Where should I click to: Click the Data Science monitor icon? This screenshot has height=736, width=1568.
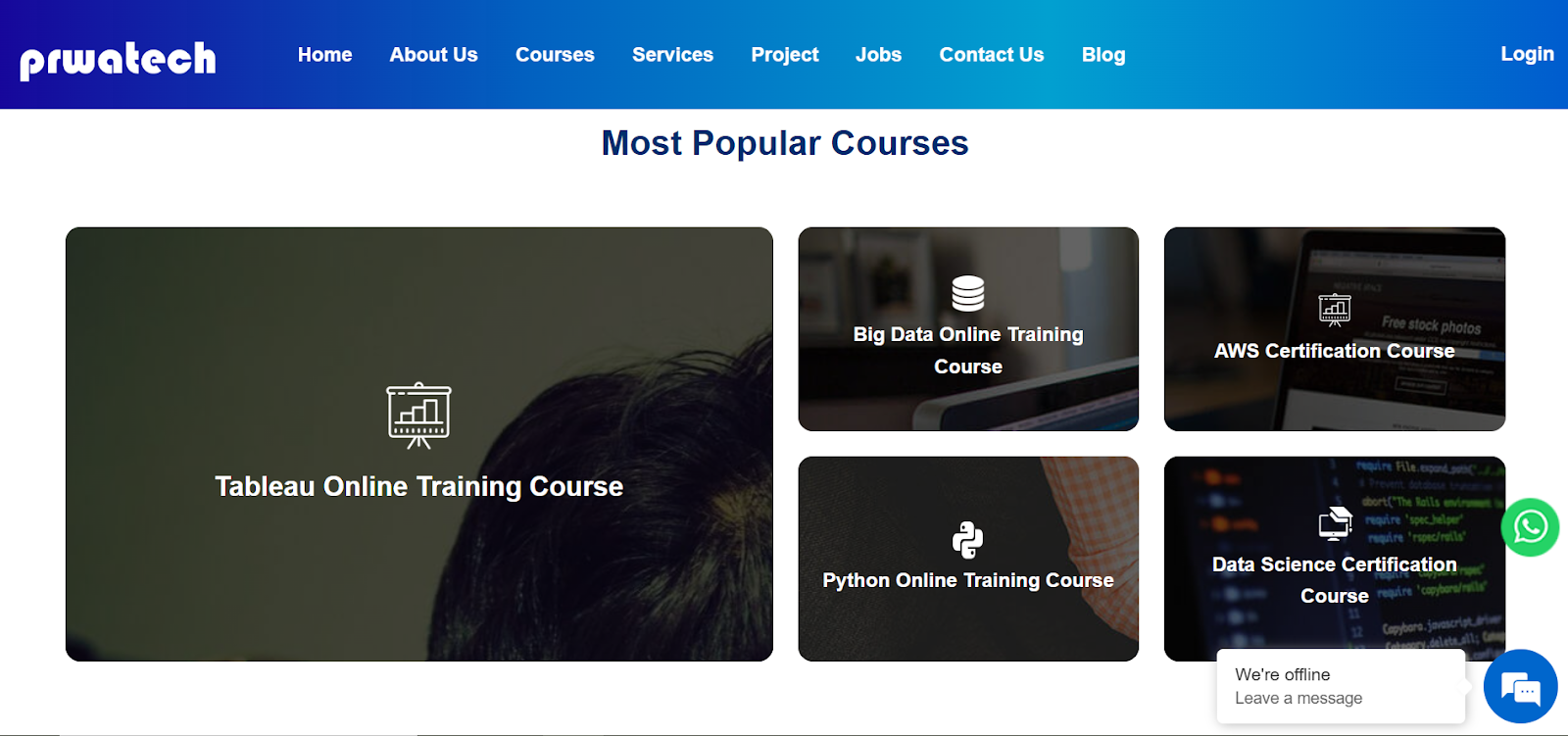(1335, 524)
